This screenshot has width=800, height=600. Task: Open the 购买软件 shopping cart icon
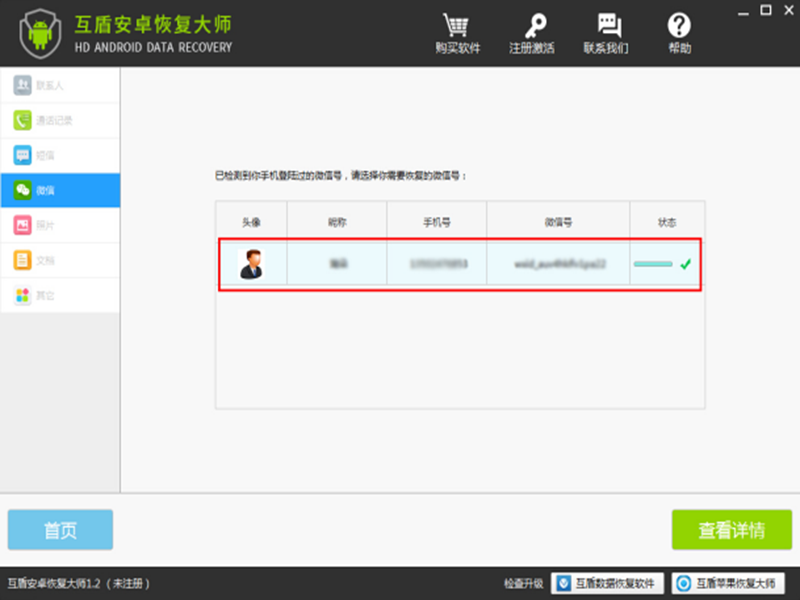(x=456, y=25)
